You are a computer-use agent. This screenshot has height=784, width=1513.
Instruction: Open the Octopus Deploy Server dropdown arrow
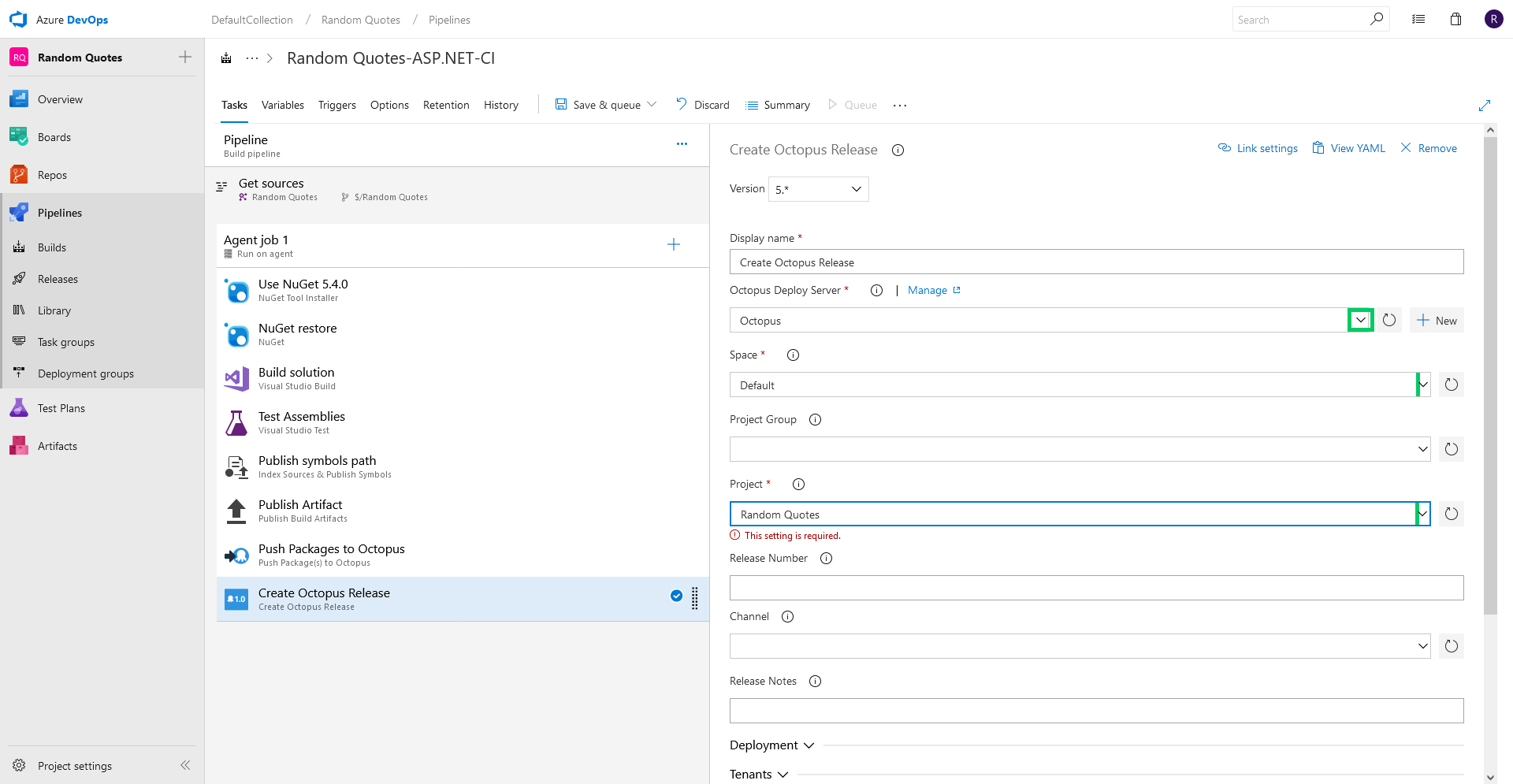click(x=1361, y=320)
